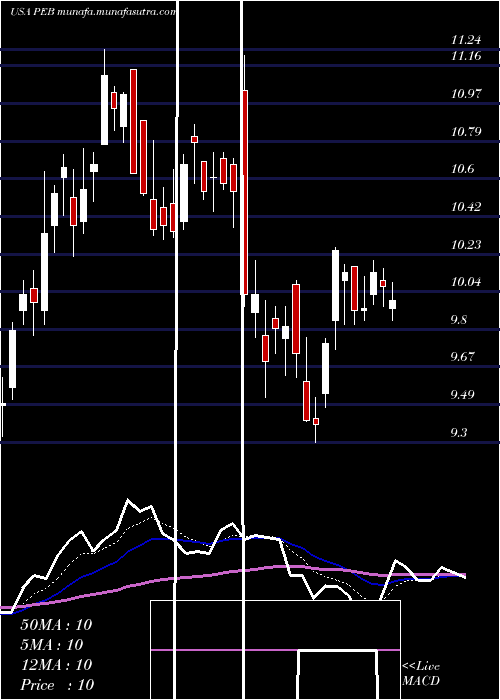This screenshot has height=700, width=500.
Task: Click the 9.49 price axis label
Action: pos(462,395)
